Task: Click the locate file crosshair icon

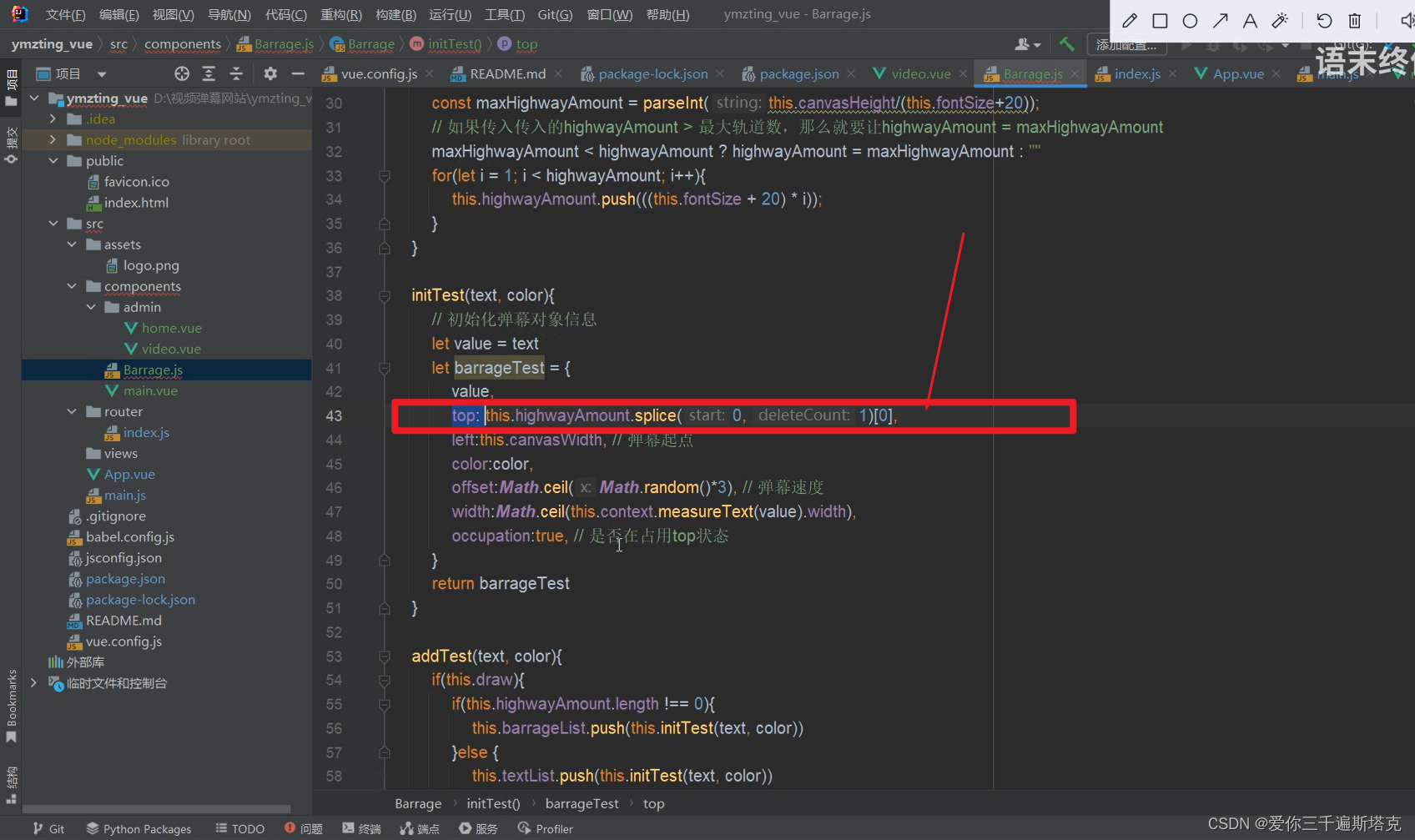Action: click(x=182, y=73)
